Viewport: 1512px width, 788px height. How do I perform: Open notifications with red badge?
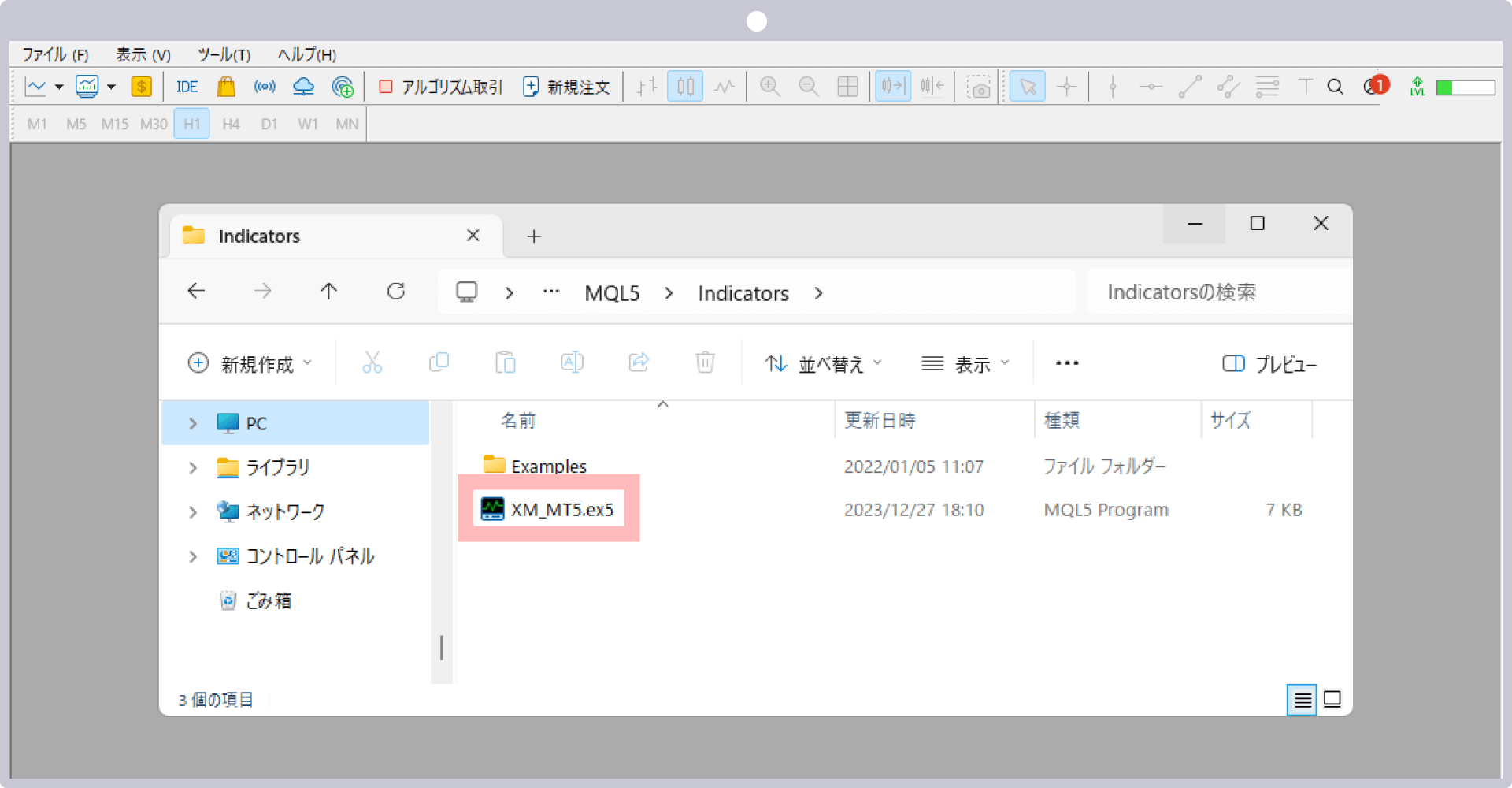pyautogui.click(x=1376, y=85)
